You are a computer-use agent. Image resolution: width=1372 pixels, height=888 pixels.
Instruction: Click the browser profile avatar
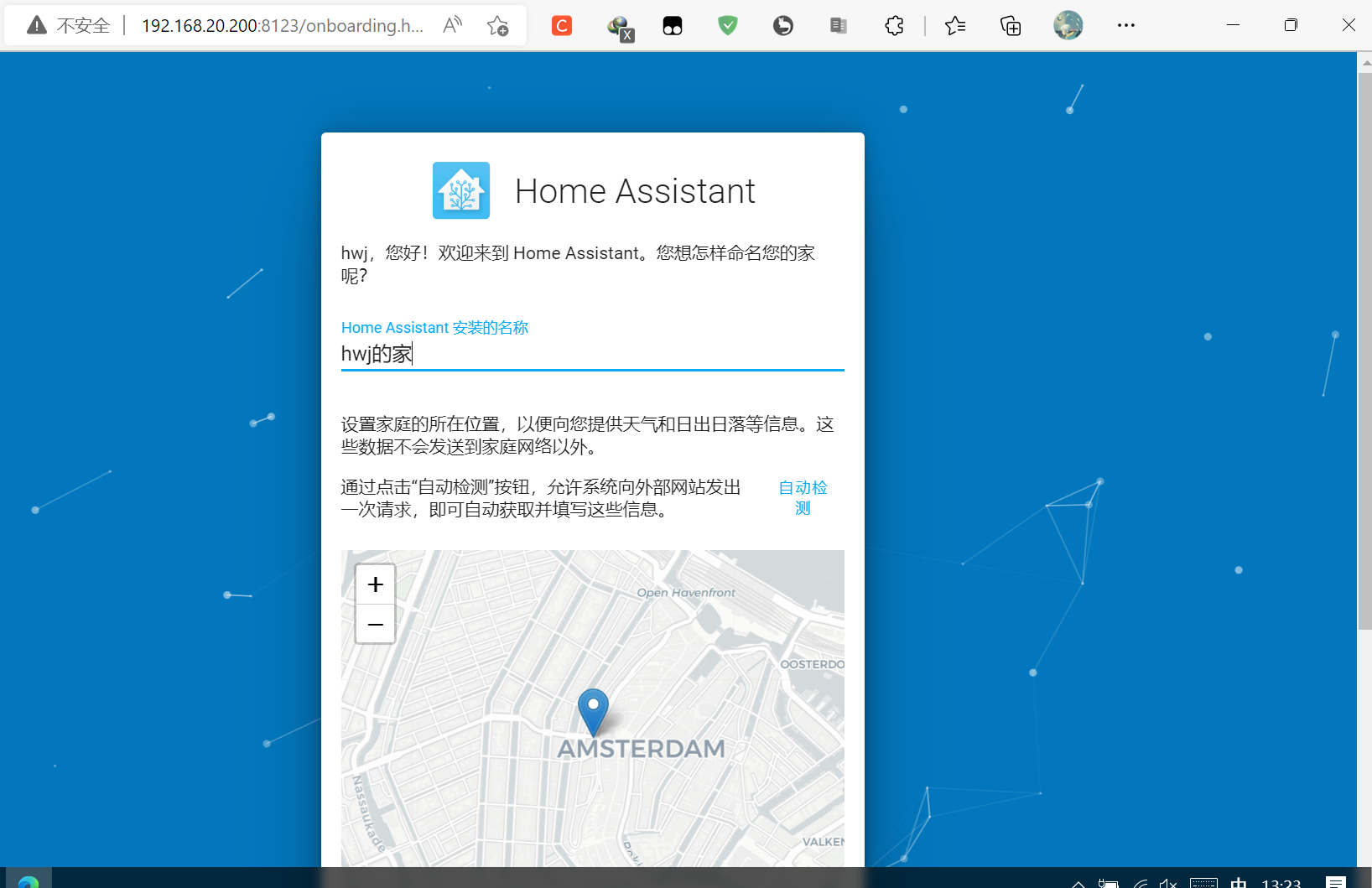click(1068, 25)
